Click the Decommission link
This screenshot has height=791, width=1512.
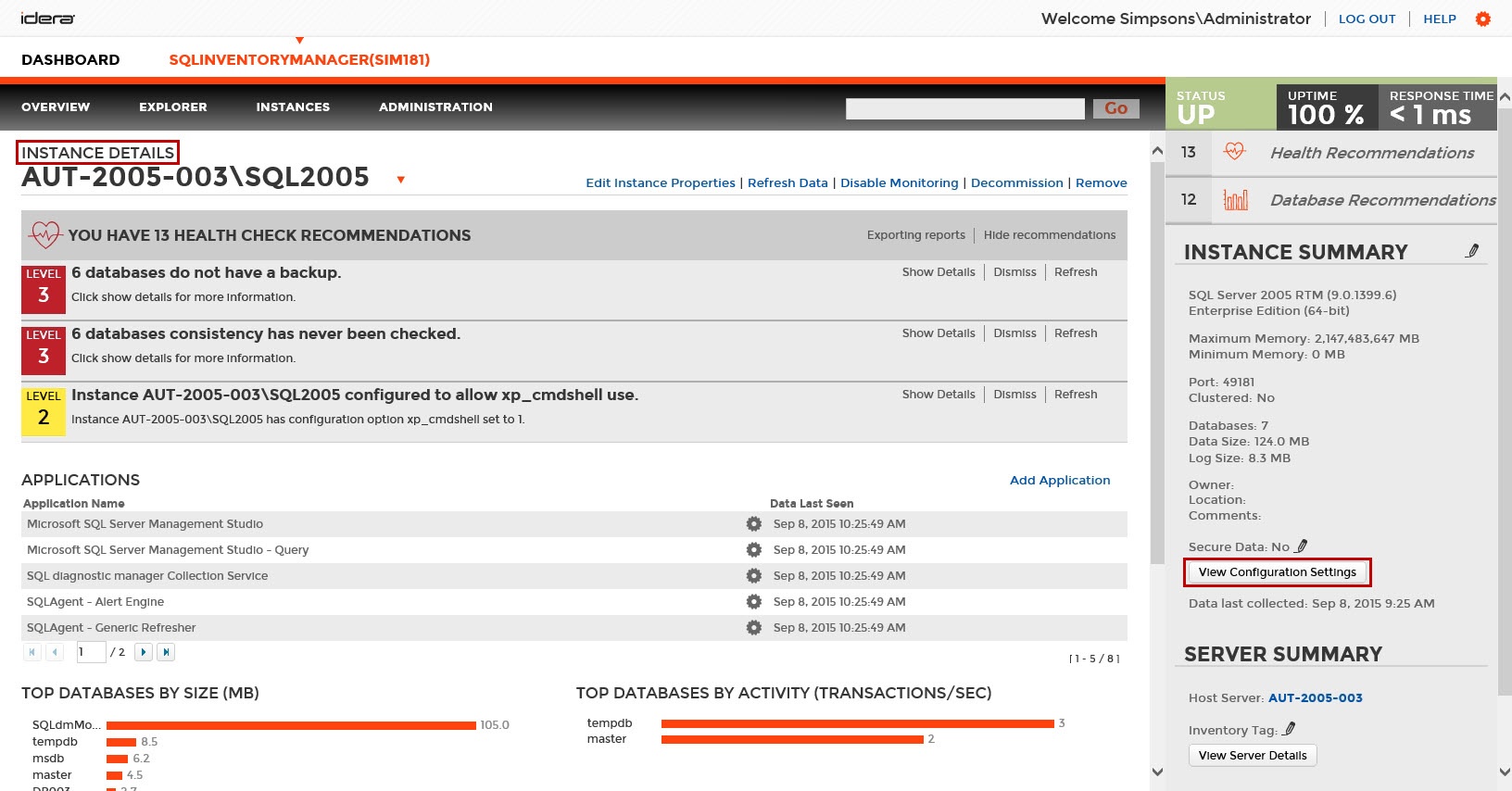1017,183
